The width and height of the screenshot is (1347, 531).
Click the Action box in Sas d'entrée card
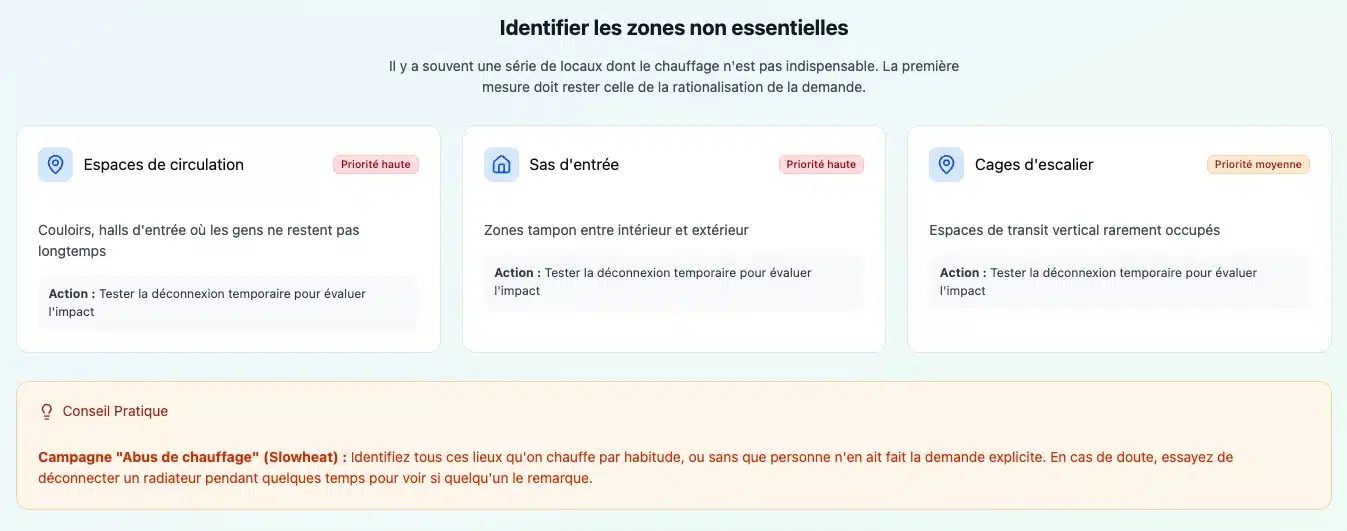pyautogui.click(x=673, y=281)
